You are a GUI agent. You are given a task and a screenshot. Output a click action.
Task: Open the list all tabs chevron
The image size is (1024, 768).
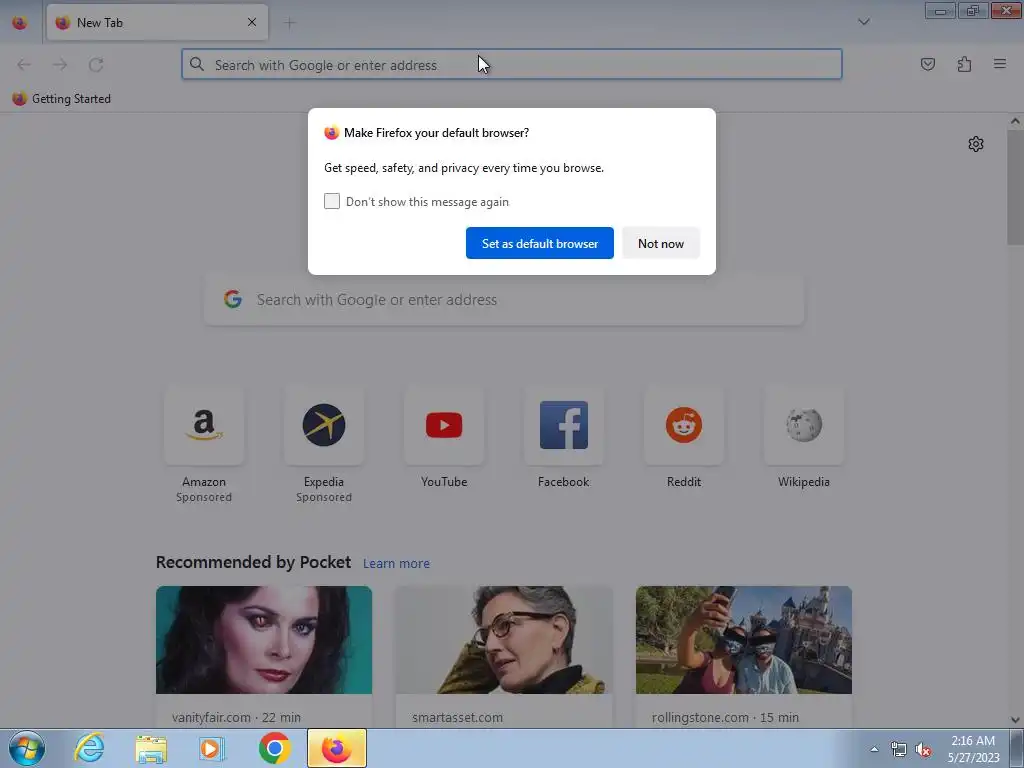863,22
